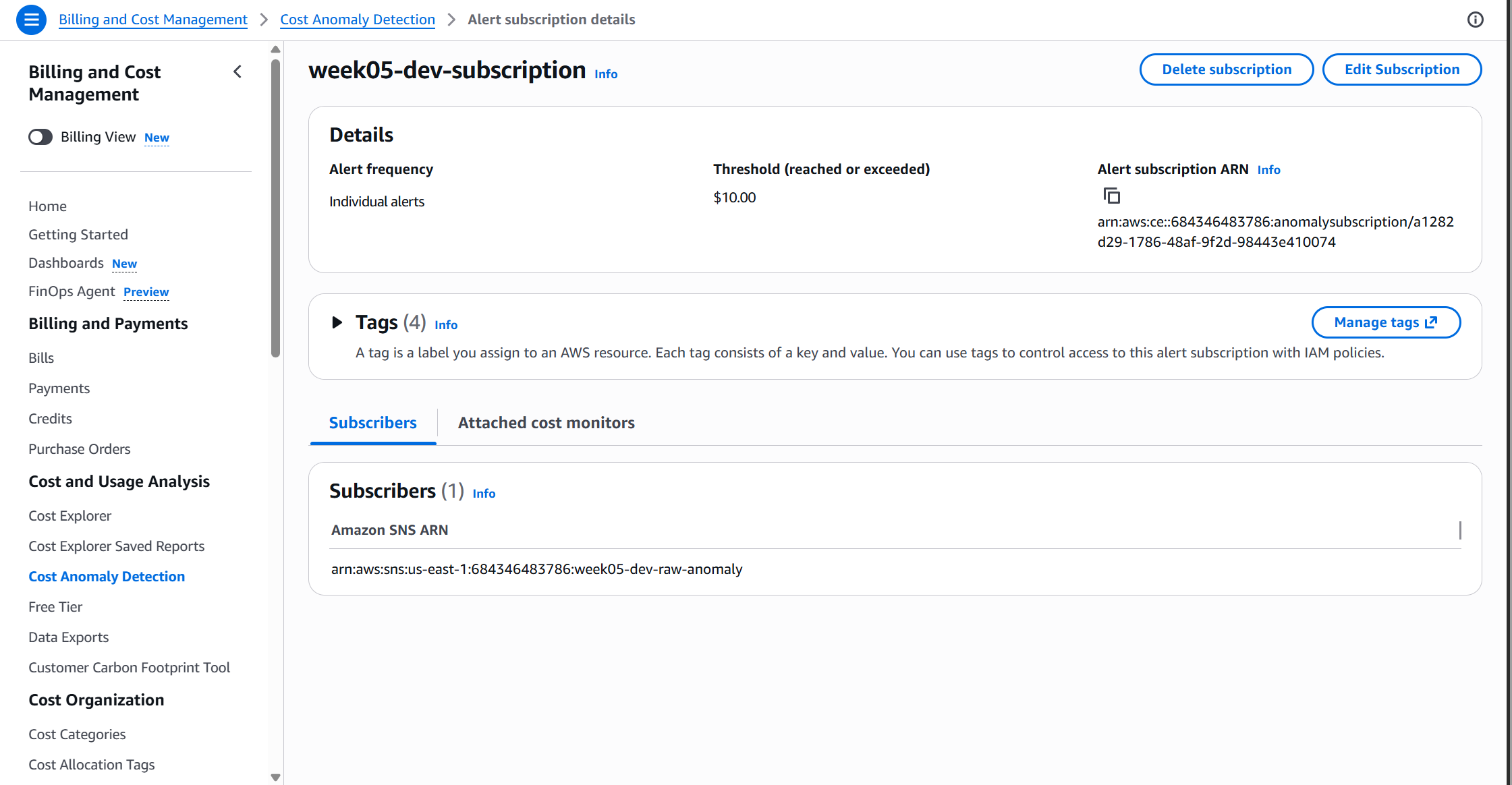The width and height of the screenshot is (1512, 785).
Task: Open Cost Explorer Saved Reports
Action: pyautogui.click(x=117, y=546)
